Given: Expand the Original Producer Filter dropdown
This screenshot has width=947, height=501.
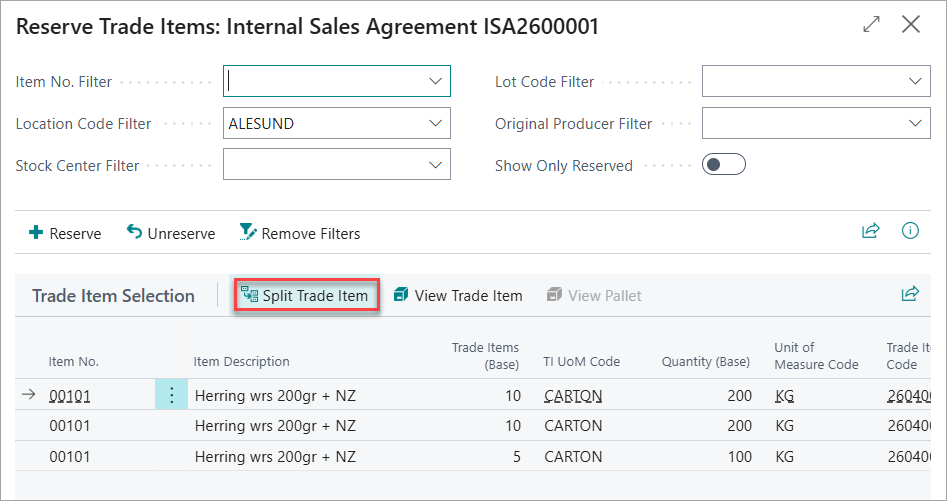Looking at the screenshot, I should coord(915,123).
